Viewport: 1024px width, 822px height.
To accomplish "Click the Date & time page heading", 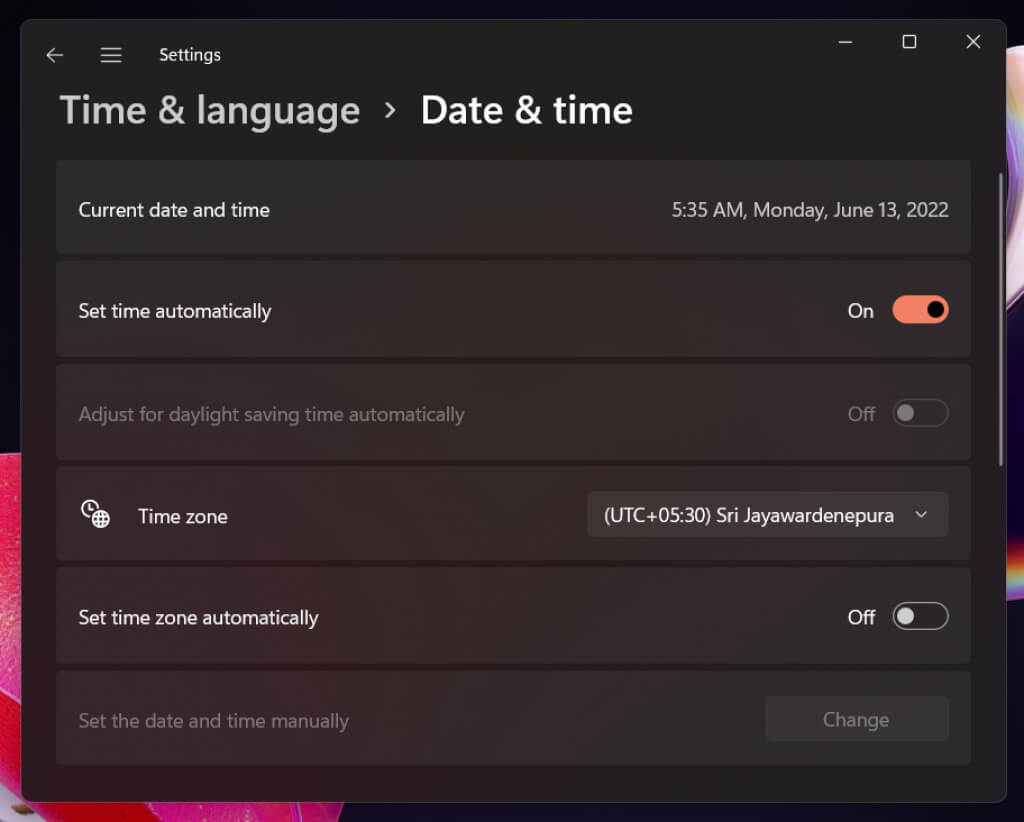I will pos(526,110).
